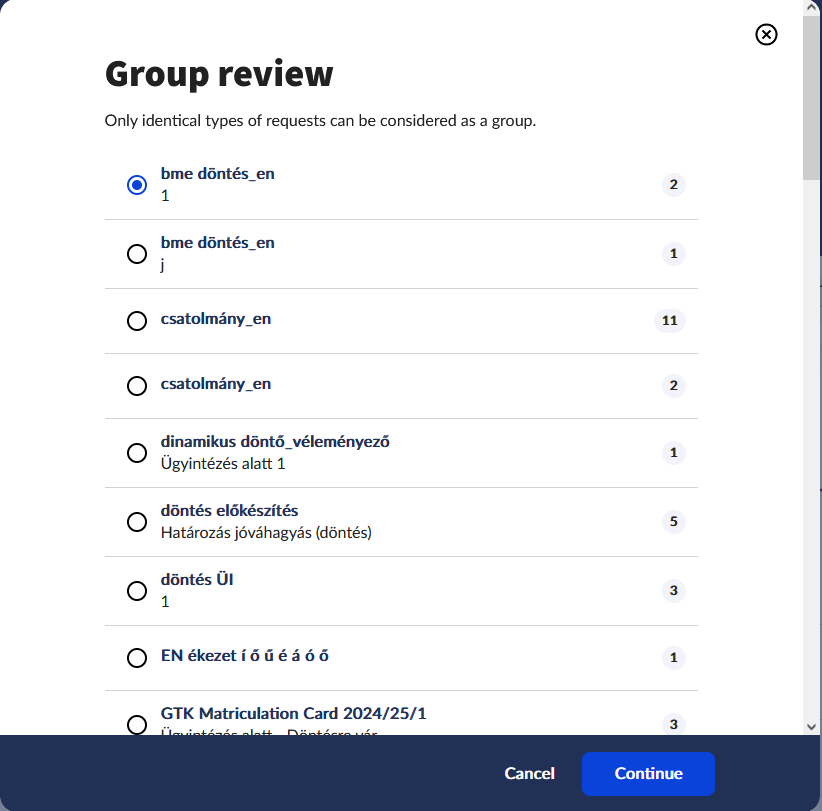The image size is (822, 811).
Task: Click the count badge showing 11
Action: pyautogui.click(x=669, y=321)
